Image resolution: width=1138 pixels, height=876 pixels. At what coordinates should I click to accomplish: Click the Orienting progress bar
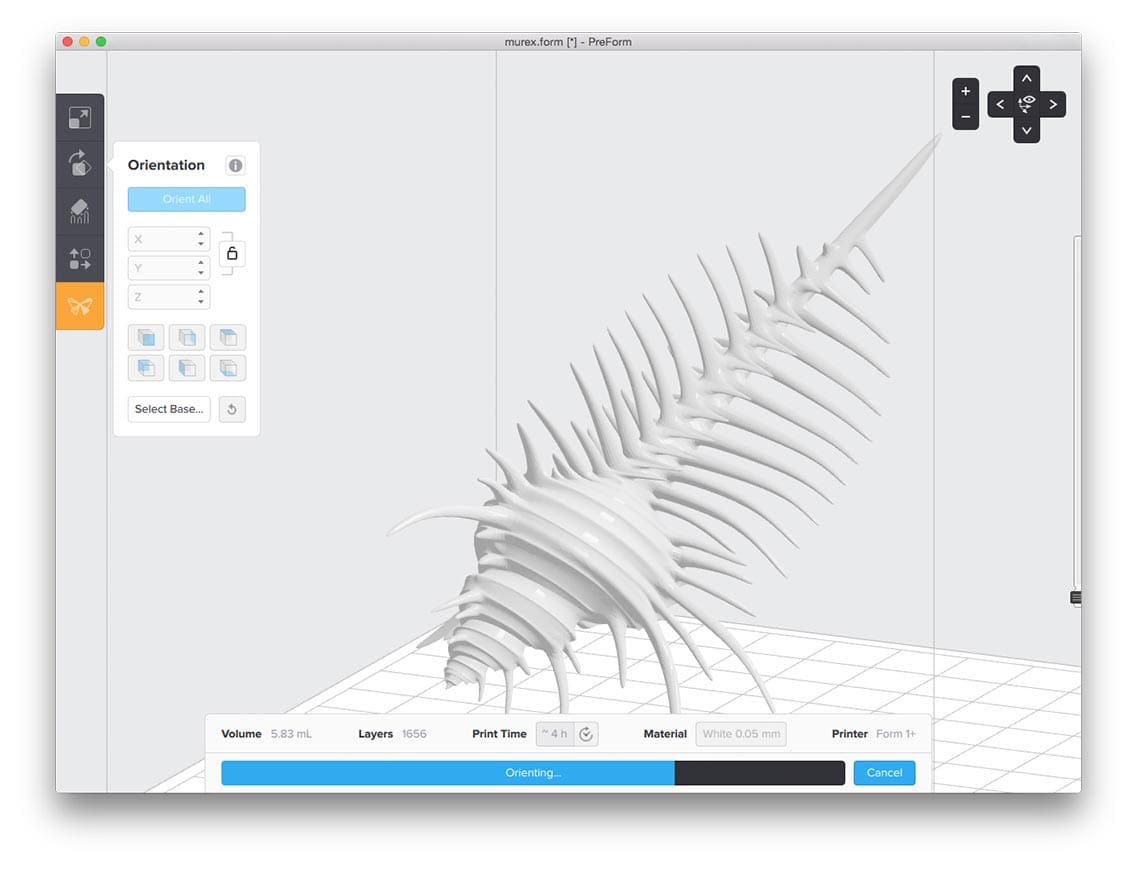pyautogui.click(x=533, y=773)
